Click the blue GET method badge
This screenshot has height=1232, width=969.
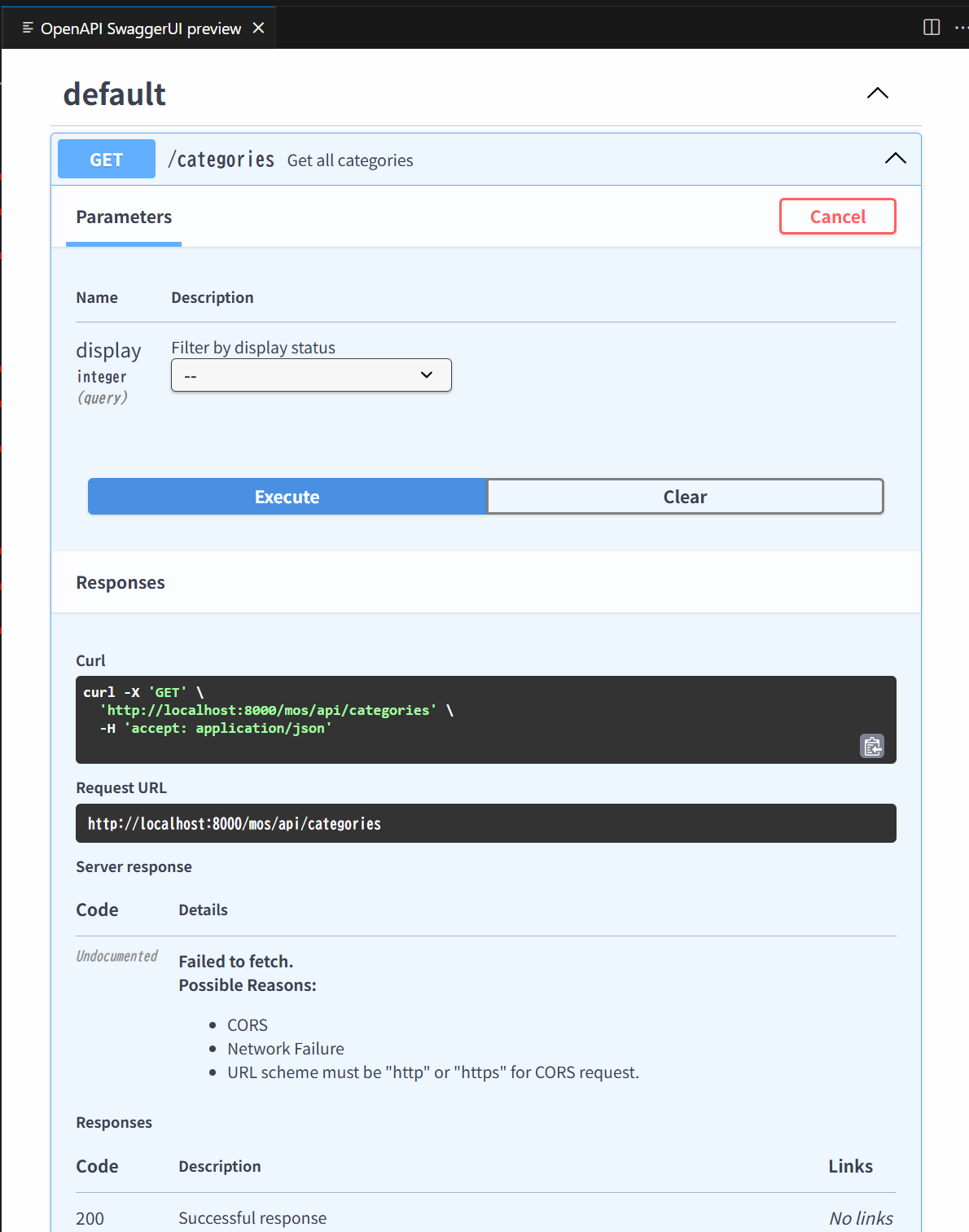point(107,160)
